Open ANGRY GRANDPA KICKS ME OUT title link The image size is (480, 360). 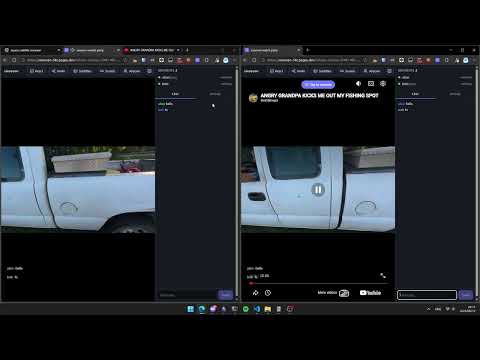tap(319, 96)
